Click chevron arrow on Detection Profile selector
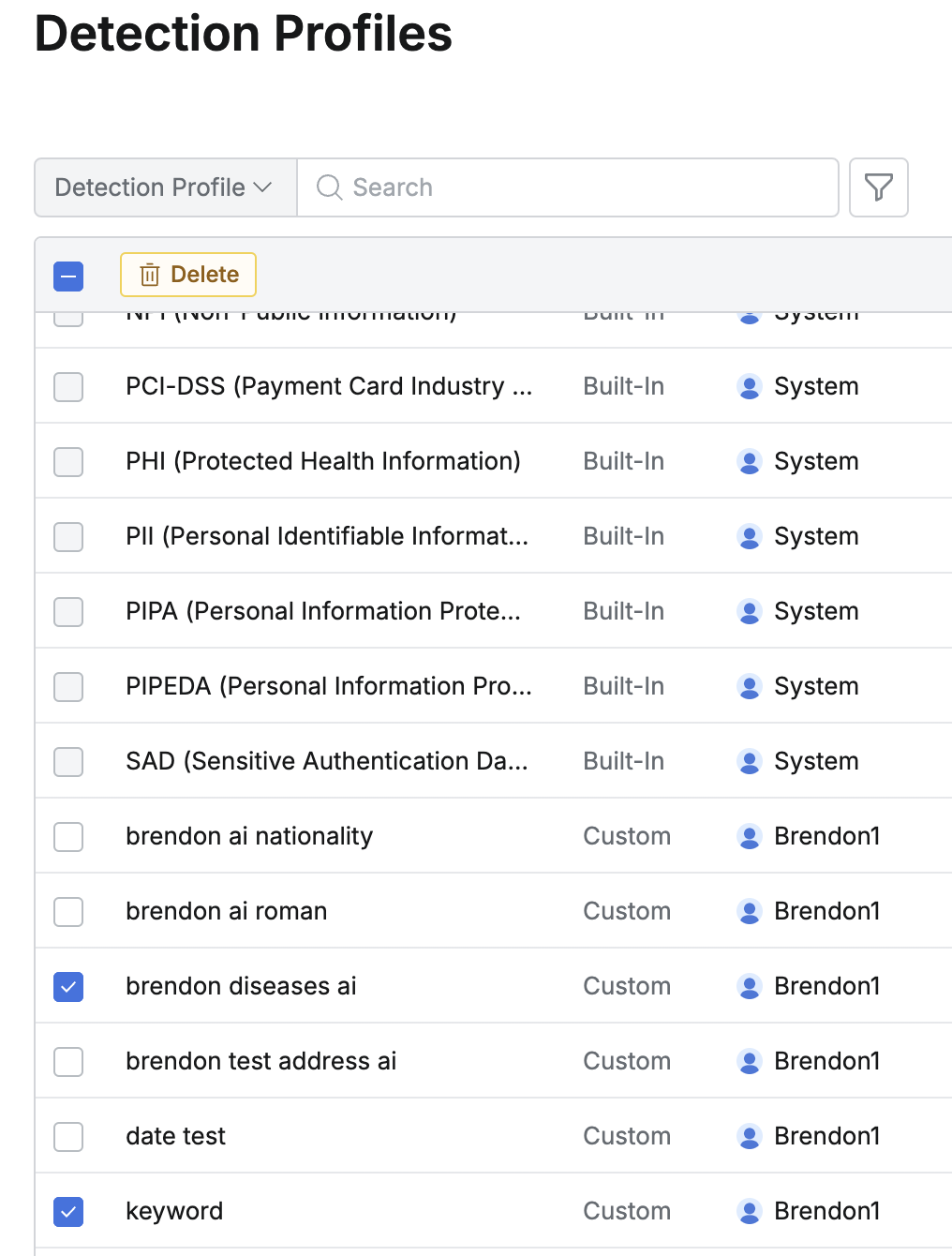952x1256 pixels. click(263, 187)
